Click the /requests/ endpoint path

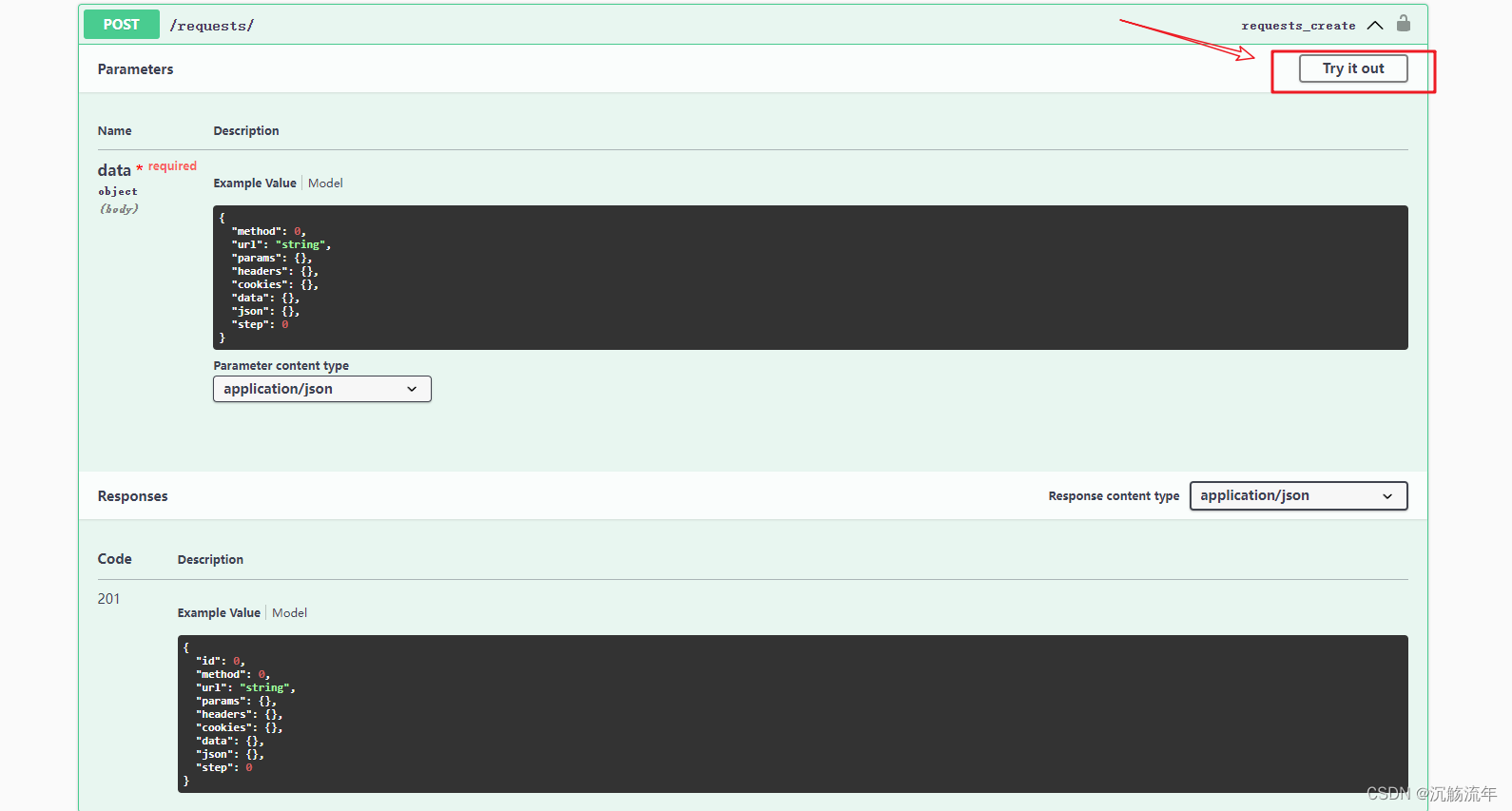point(212,26)
